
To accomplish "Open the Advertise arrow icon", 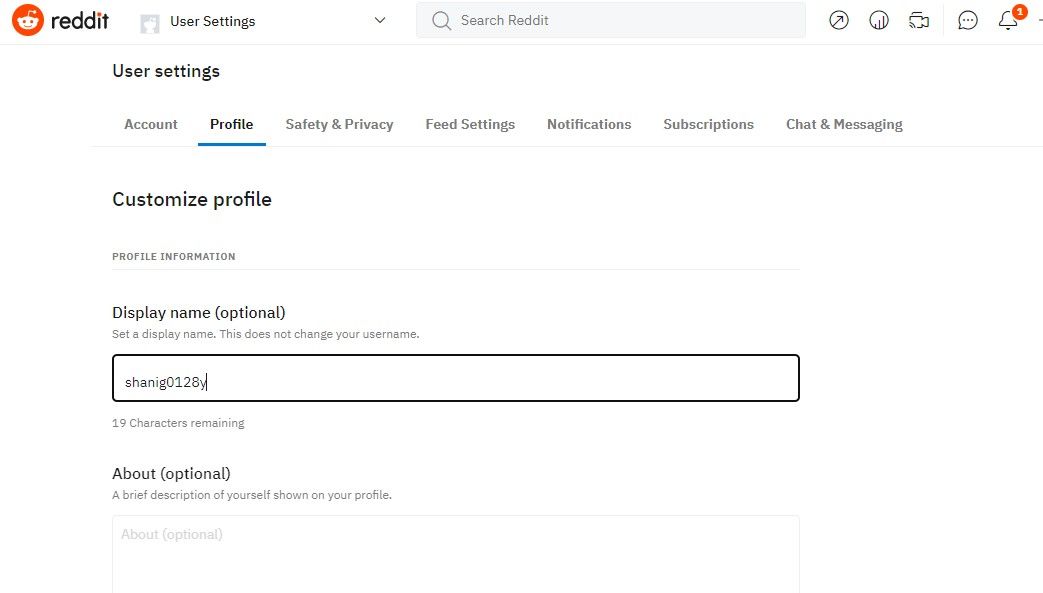I will coord(838,20).
